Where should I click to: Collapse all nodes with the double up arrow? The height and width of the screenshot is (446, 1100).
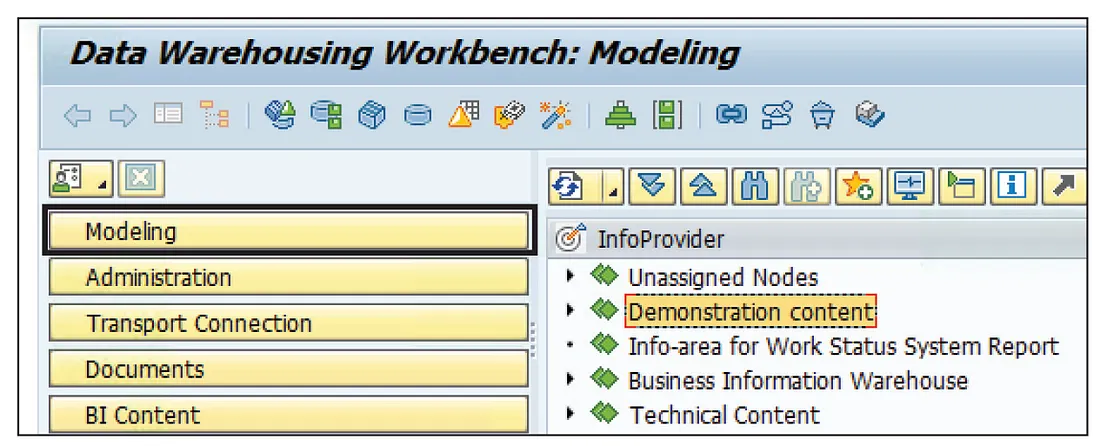(703, 187)
